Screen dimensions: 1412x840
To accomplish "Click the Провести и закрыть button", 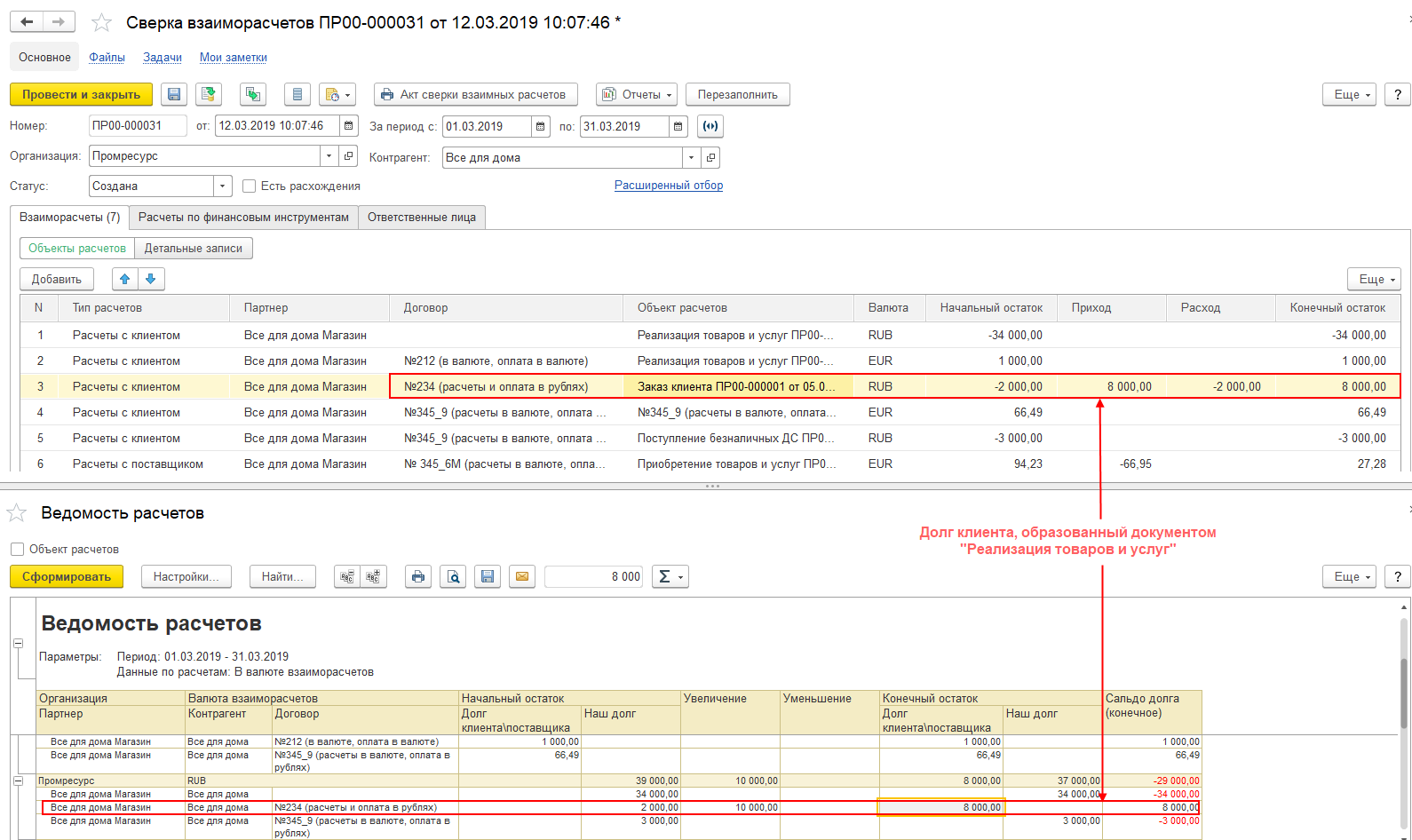I will 81,95.
